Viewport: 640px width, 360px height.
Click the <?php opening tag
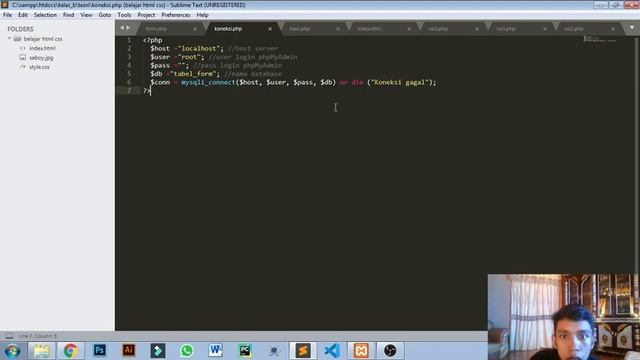[x=153, y=40]
